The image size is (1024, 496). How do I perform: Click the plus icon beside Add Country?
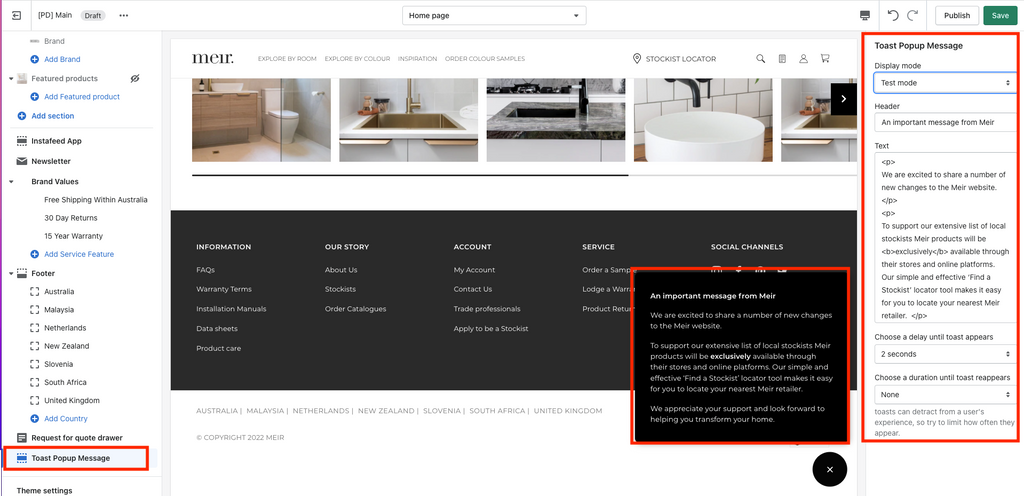pos(35,419)
